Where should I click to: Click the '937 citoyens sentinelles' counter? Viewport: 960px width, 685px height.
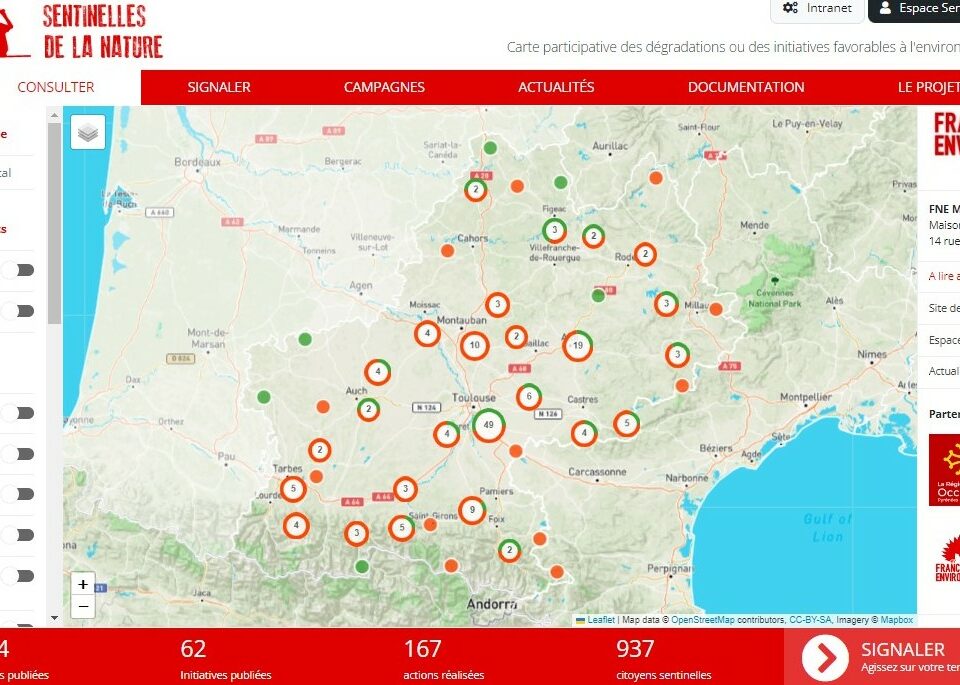point(664,660)
